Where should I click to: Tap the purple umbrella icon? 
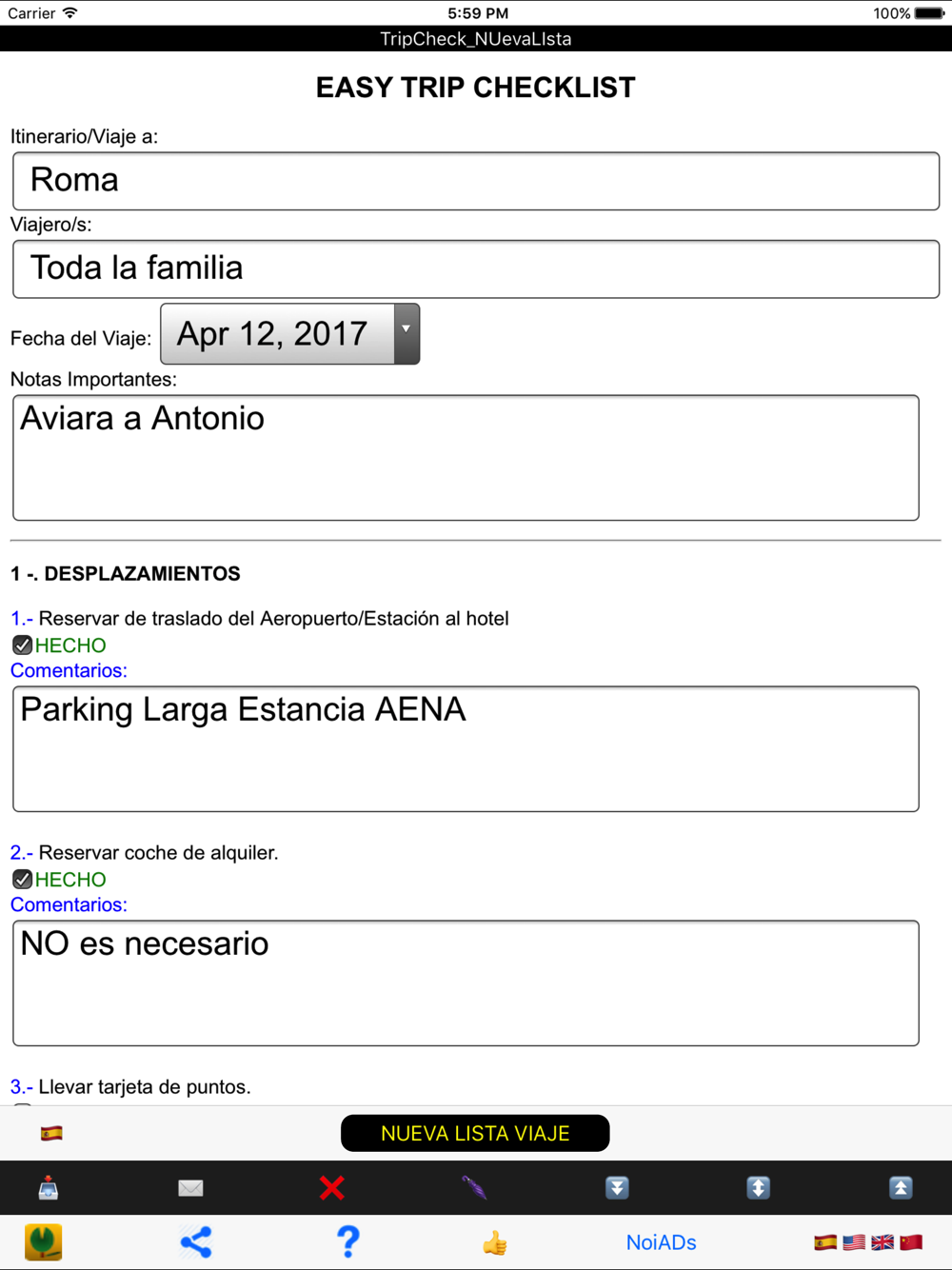pos(474,1188)
